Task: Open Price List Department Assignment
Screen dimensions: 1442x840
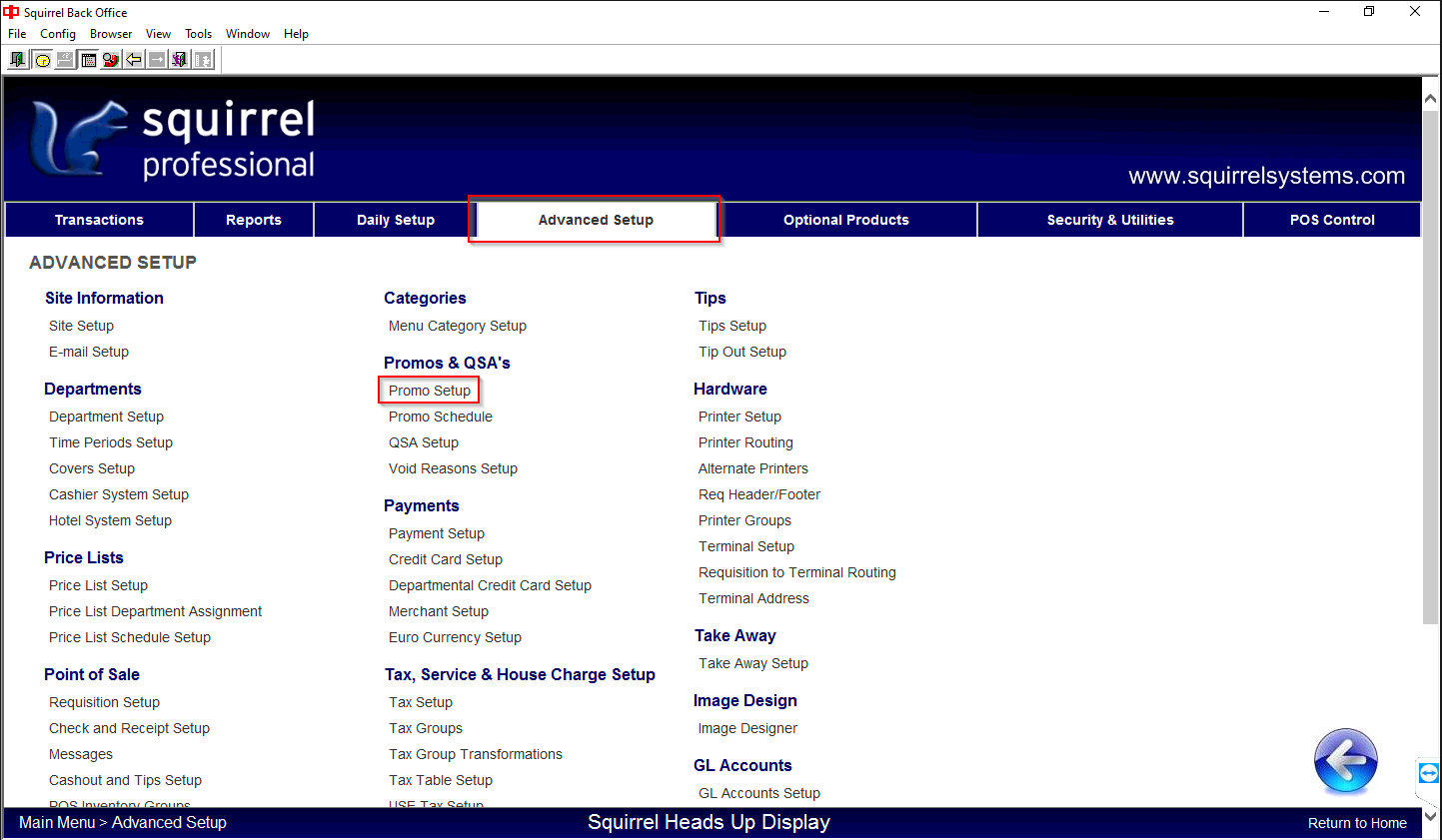Action: point(155,611)
